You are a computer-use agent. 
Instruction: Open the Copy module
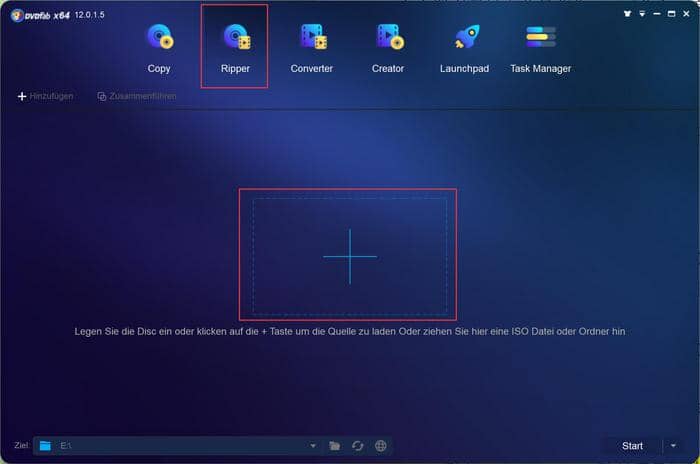[159, 47]
